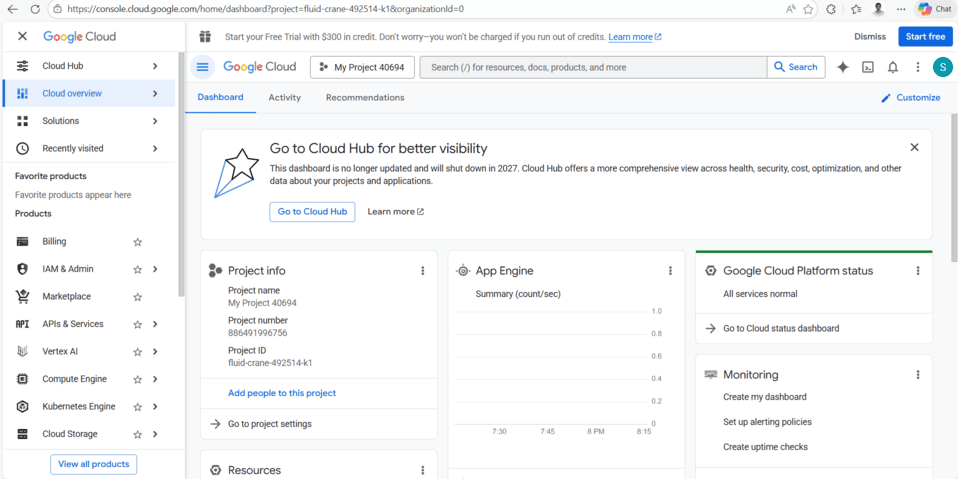Click Add people to this project link

282,393
